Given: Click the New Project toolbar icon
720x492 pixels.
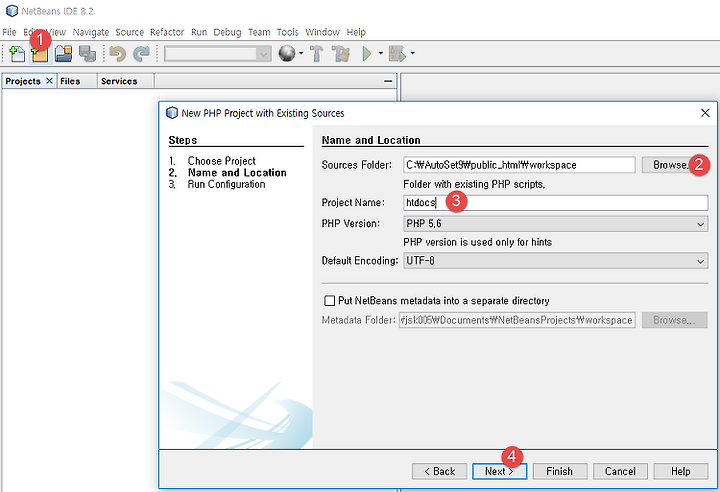Looking at the screenshot, I should [x=40, y=54].
